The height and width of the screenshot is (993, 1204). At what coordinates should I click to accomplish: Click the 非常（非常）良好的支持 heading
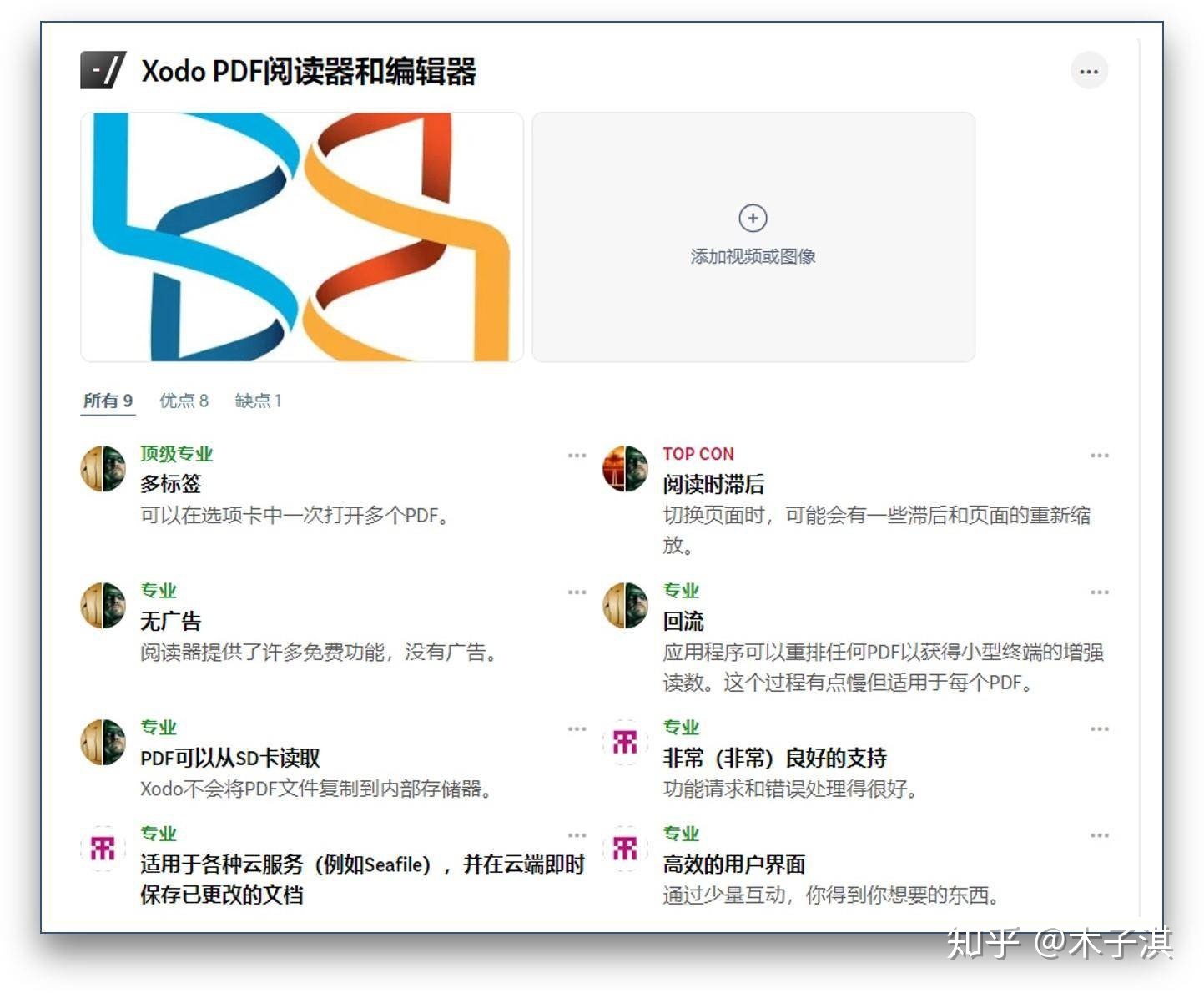coord(775,758)
